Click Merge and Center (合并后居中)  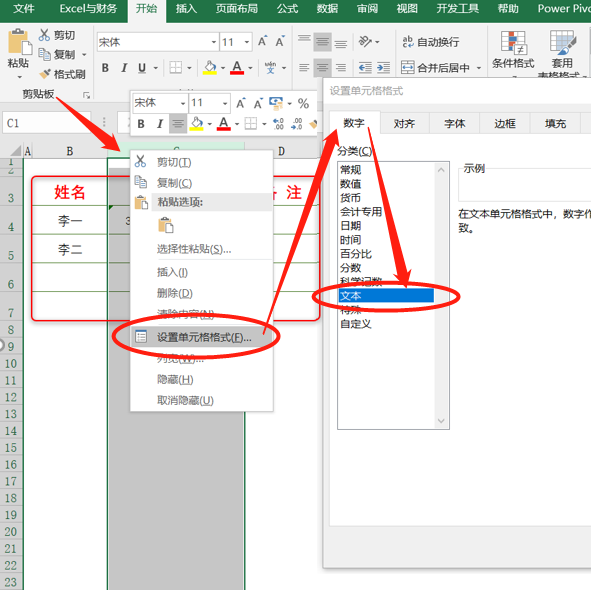[x=435, y=68]
